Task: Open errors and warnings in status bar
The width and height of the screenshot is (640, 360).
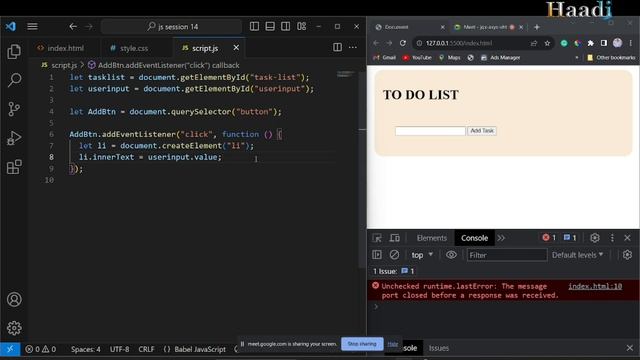Action: [41, 349]
